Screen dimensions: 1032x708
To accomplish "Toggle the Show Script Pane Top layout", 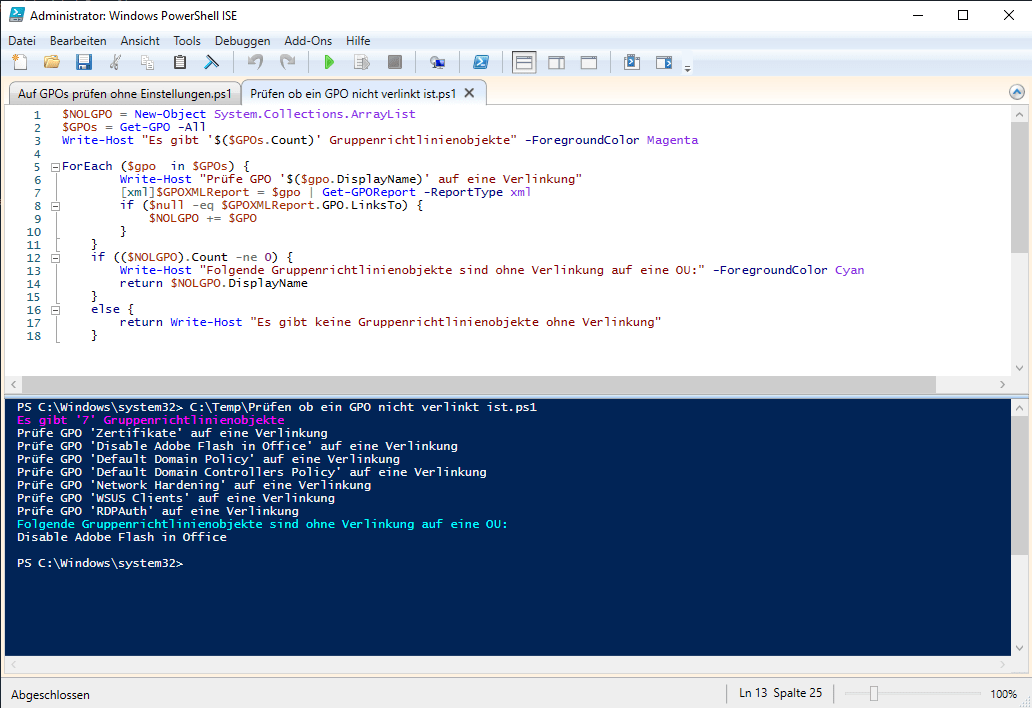I will tap(524, 62).
